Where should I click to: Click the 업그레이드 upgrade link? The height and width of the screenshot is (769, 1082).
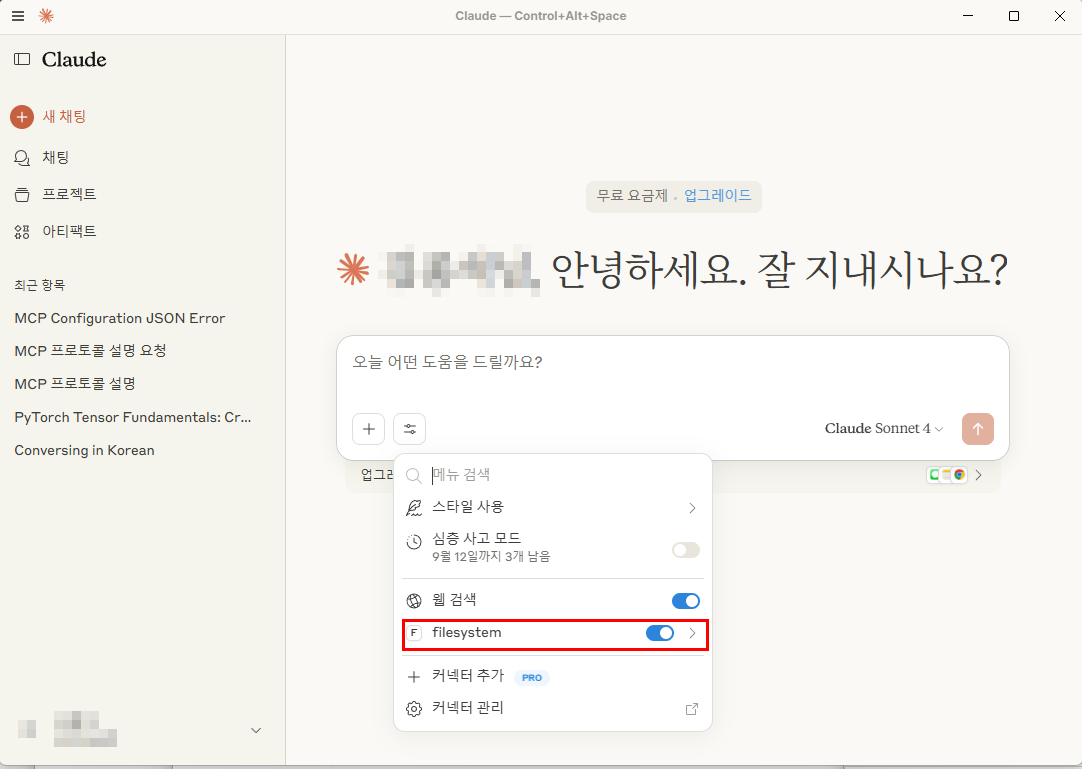pyautogui.click(x=718, y=195)
